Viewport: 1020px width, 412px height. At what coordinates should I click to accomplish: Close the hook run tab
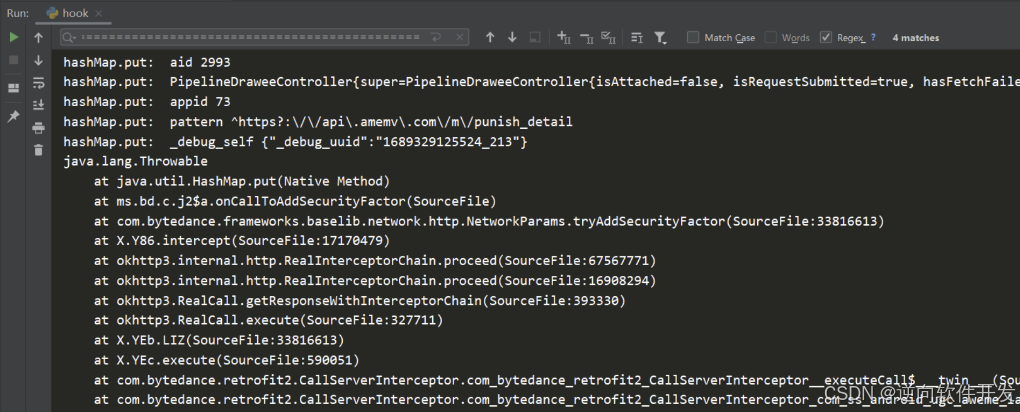tap(99, 13)
